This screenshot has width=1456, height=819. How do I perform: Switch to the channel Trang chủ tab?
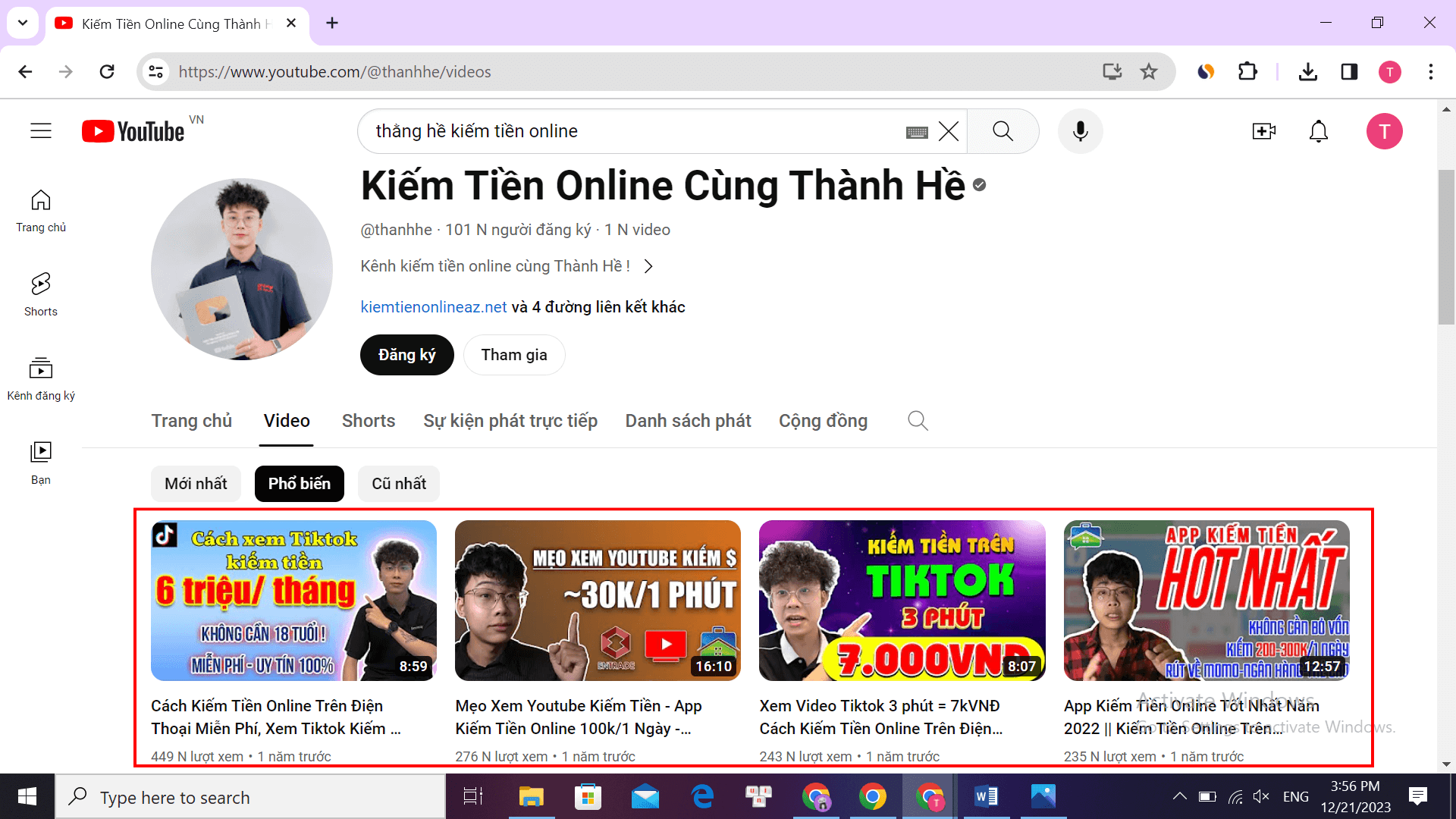coord(191,421)
